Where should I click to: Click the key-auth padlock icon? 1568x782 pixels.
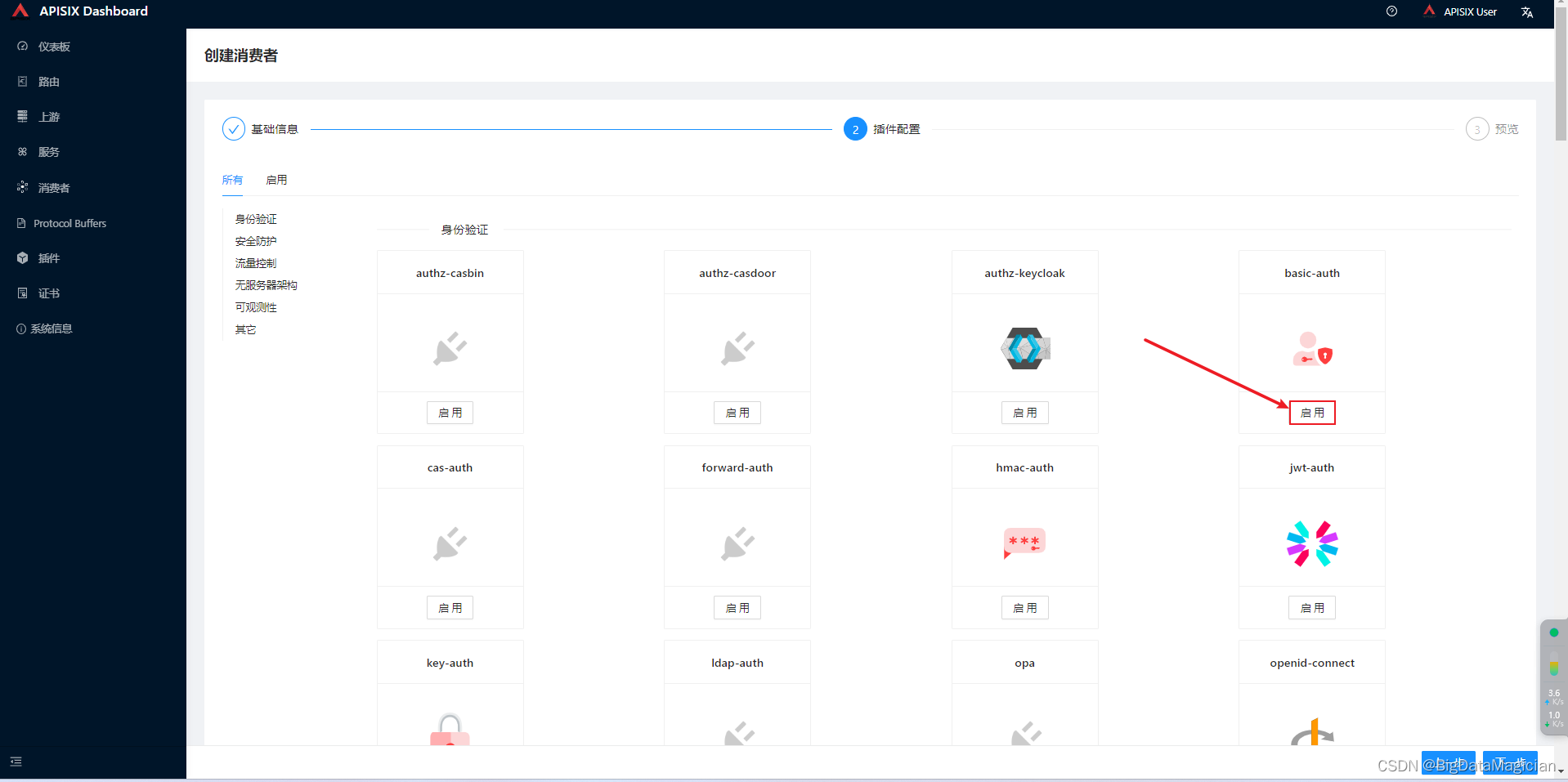pyautogui.click(x=450, y=730)
